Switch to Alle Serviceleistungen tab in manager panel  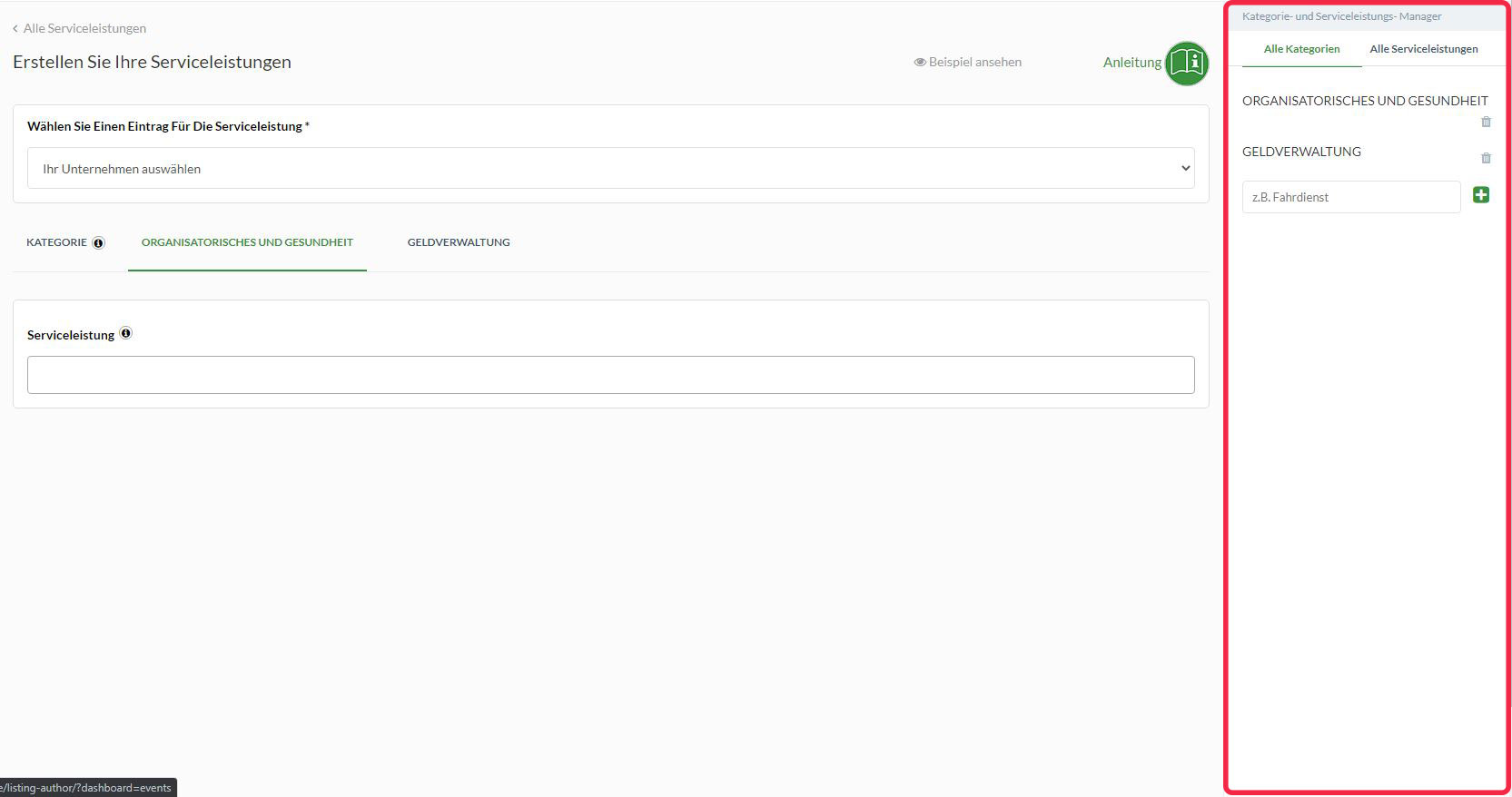tap(1423, 49)
